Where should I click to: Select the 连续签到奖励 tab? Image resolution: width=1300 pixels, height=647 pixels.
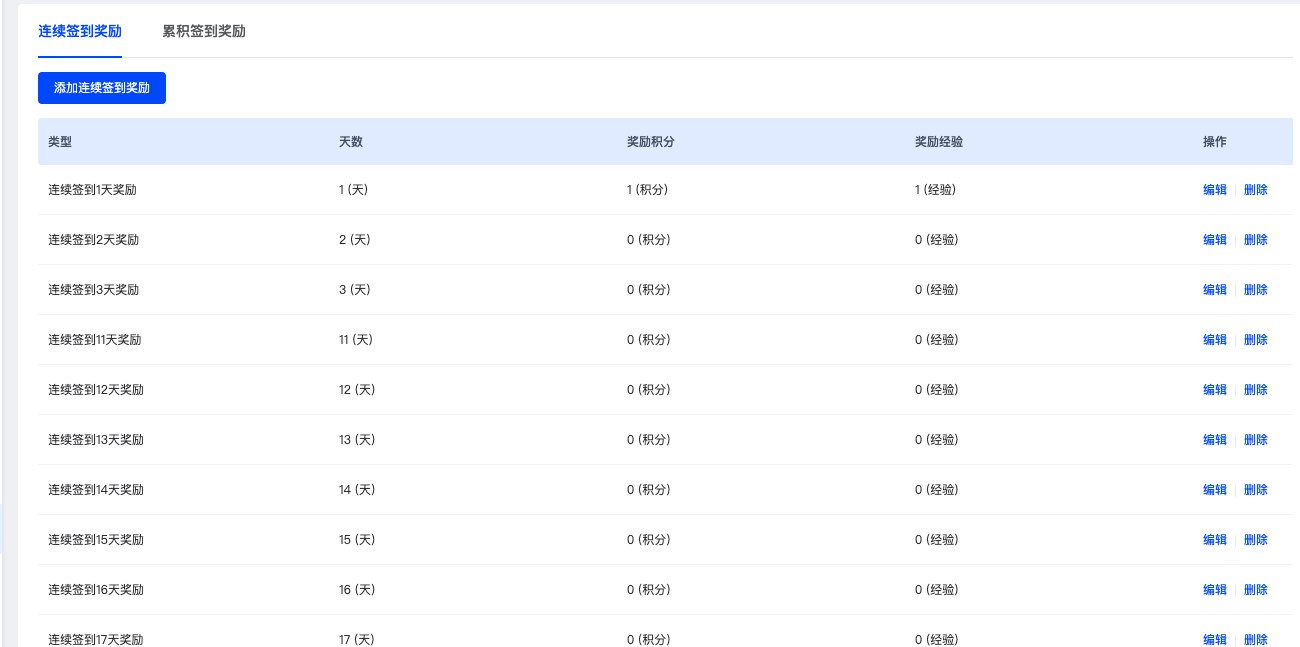pos(80,31)
